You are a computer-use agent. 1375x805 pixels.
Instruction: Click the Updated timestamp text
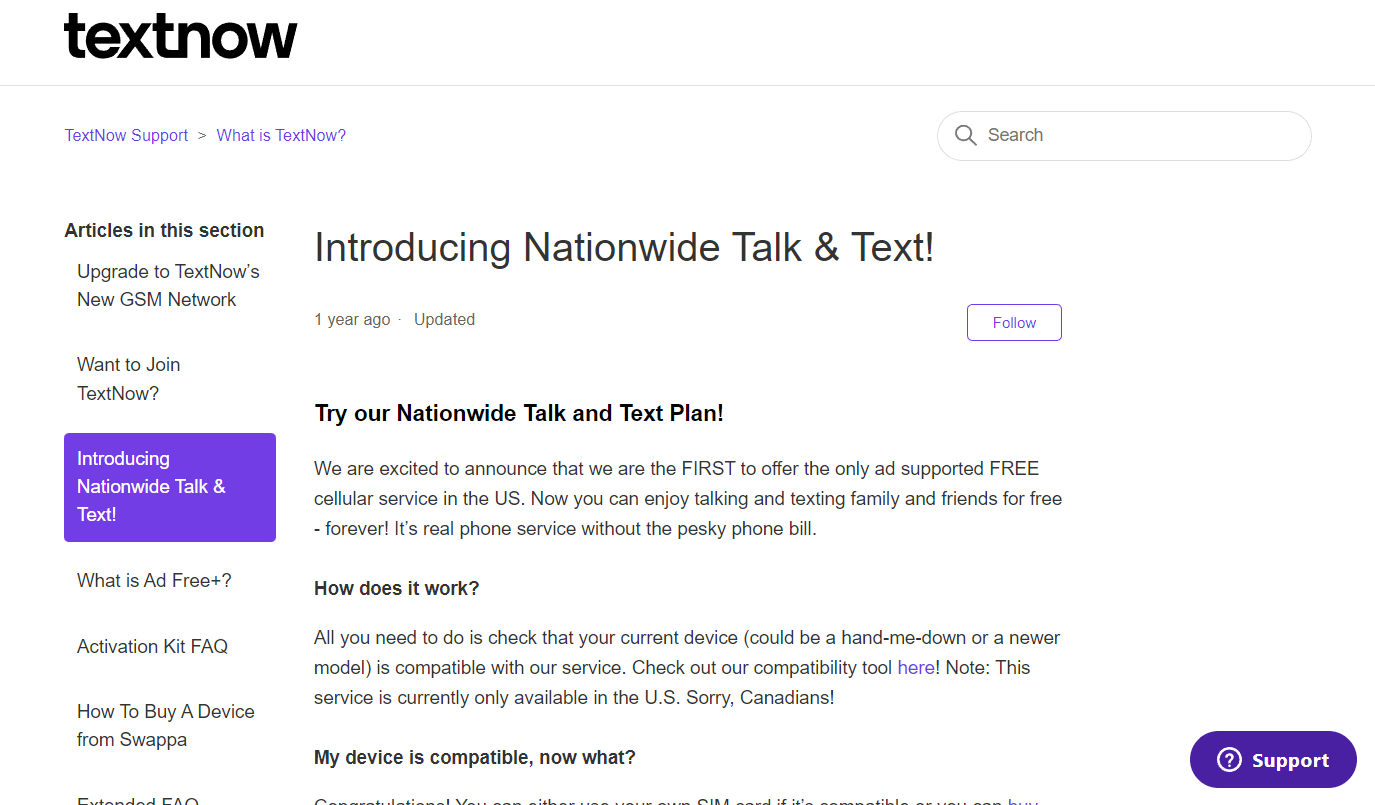pos(444,319)
